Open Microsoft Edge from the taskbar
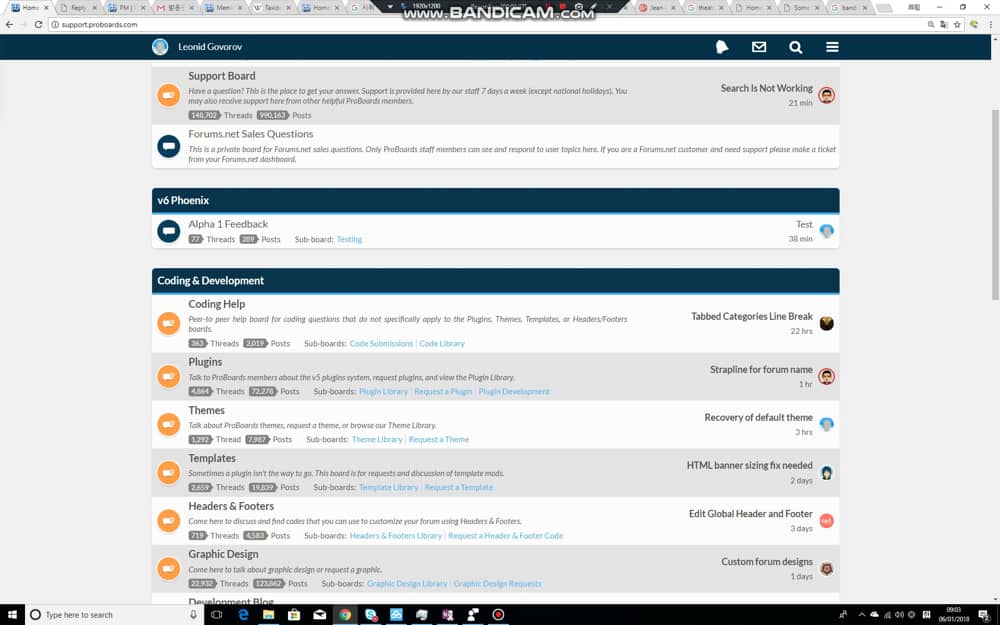1000x625 pixels. [x=243, y=615]
